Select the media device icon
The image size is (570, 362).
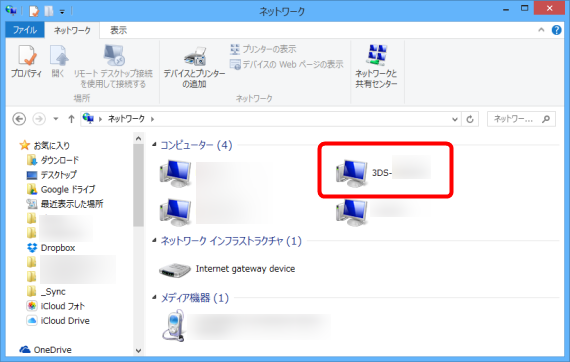(x=174, y=326)
